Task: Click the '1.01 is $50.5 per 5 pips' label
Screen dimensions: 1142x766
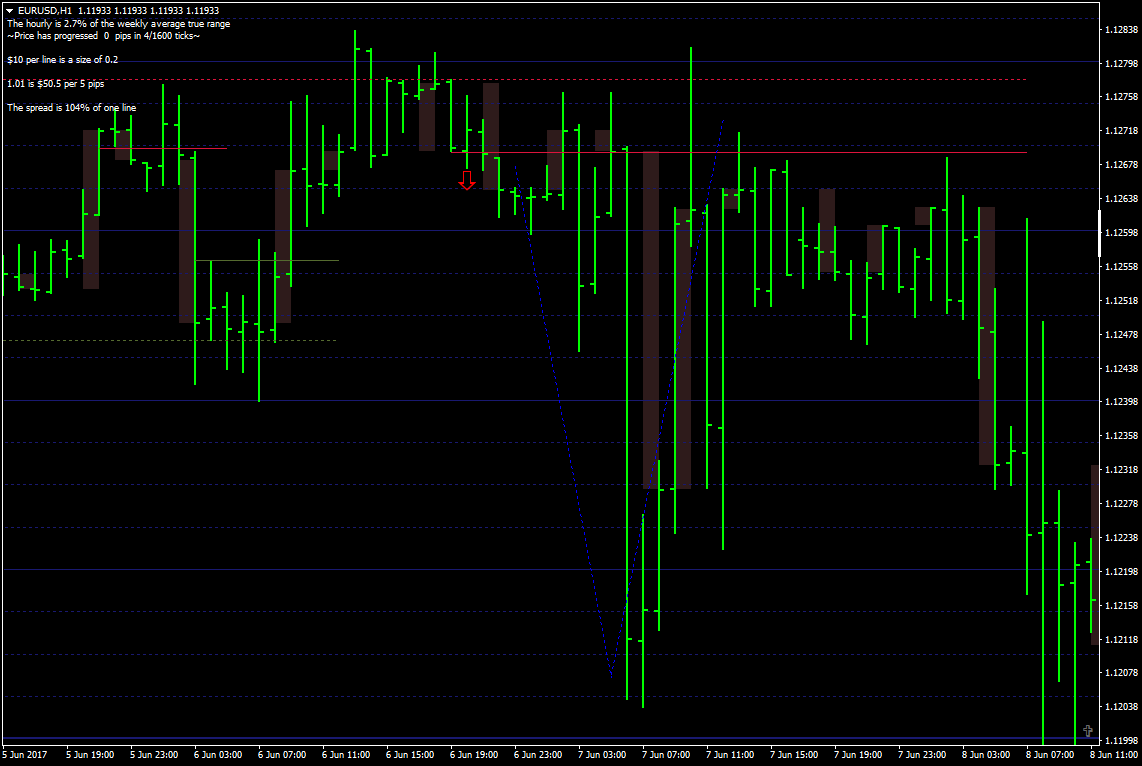Action: click(56, 84)
